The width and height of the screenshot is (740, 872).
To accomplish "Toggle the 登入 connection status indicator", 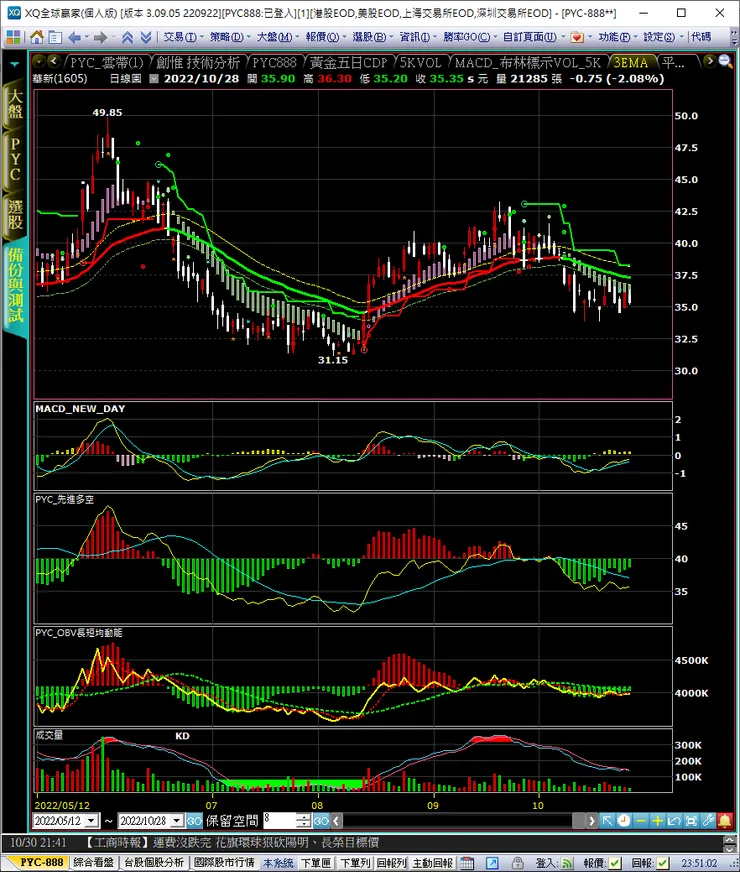I will pos(566,862).
